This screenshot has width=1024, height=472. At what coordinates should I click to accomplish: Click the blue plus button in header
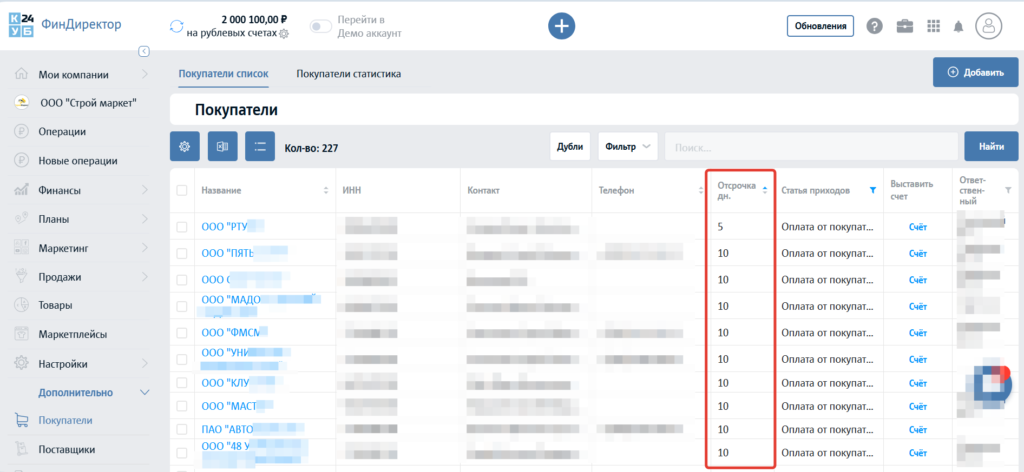pyautogui.click(x=561, y=27)
